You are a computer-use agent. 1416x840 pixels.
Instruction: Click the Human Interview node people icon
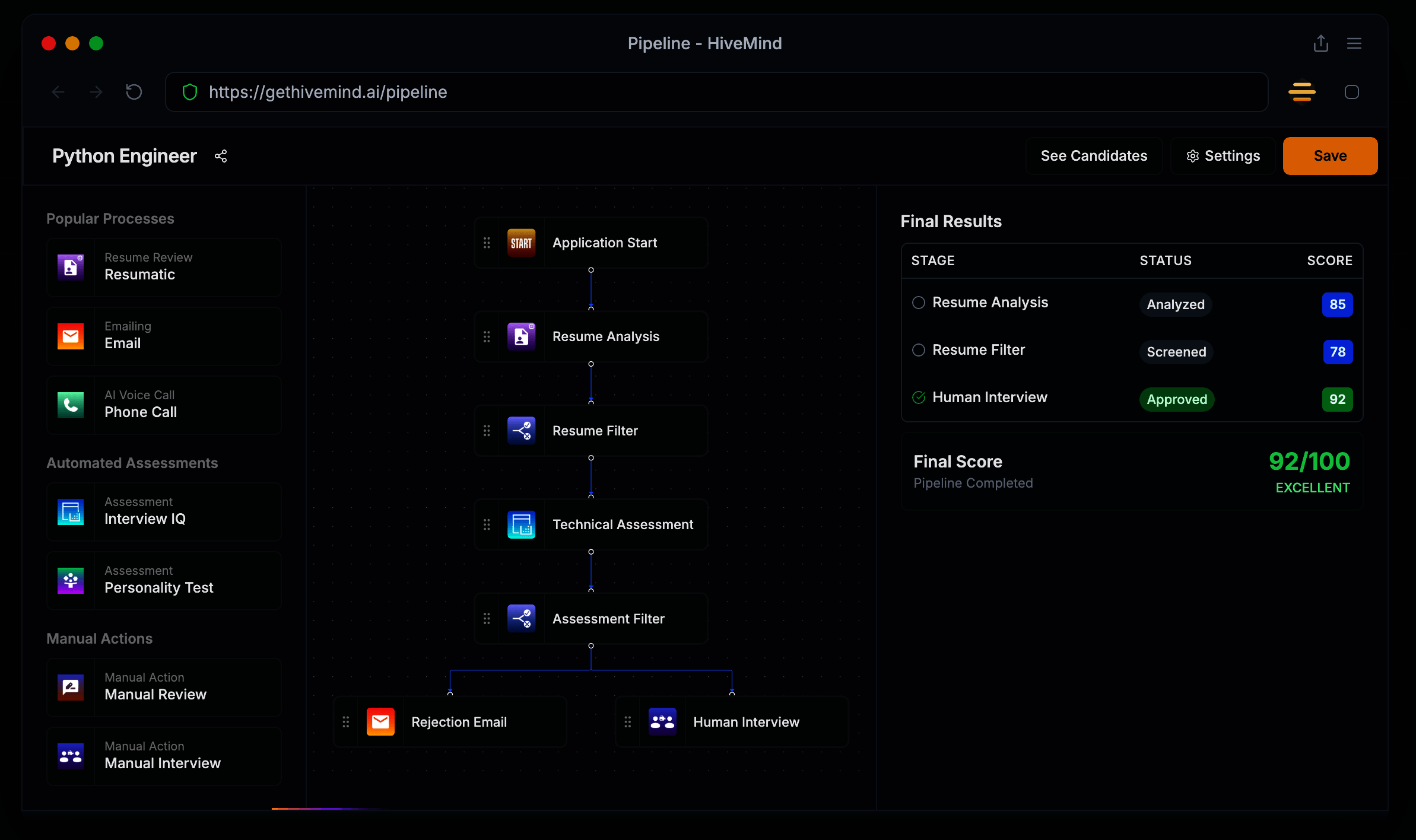(662, 722)
